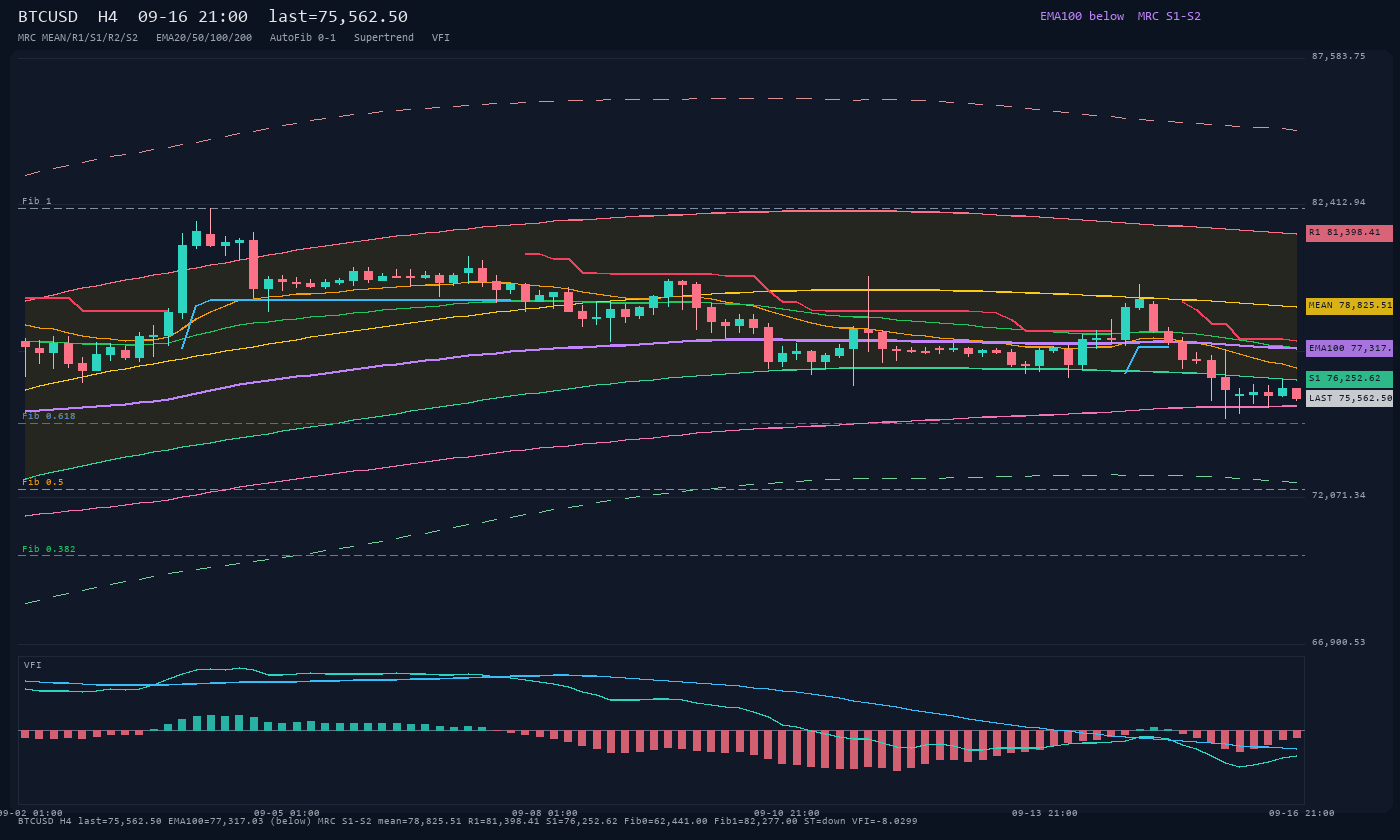This screenshot has width=1400, height=840.
Task: Select the H4 timeframe label in the title
Action: pos(108,17)
